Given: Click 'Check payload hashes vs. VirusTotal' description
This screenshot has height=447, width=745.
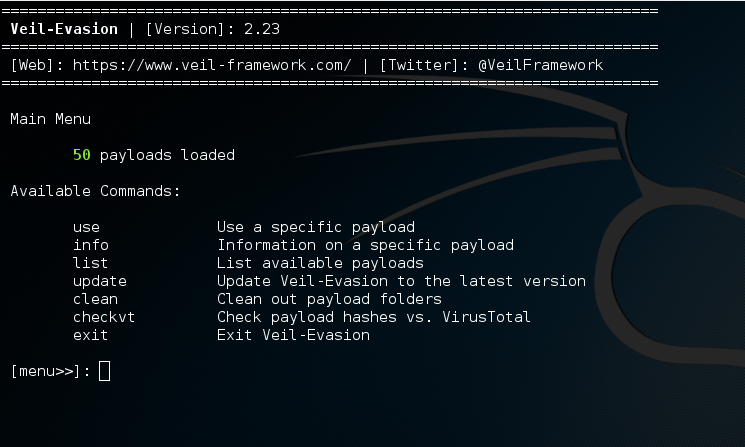Looking at the screenshot, I should tap(373, 317).
